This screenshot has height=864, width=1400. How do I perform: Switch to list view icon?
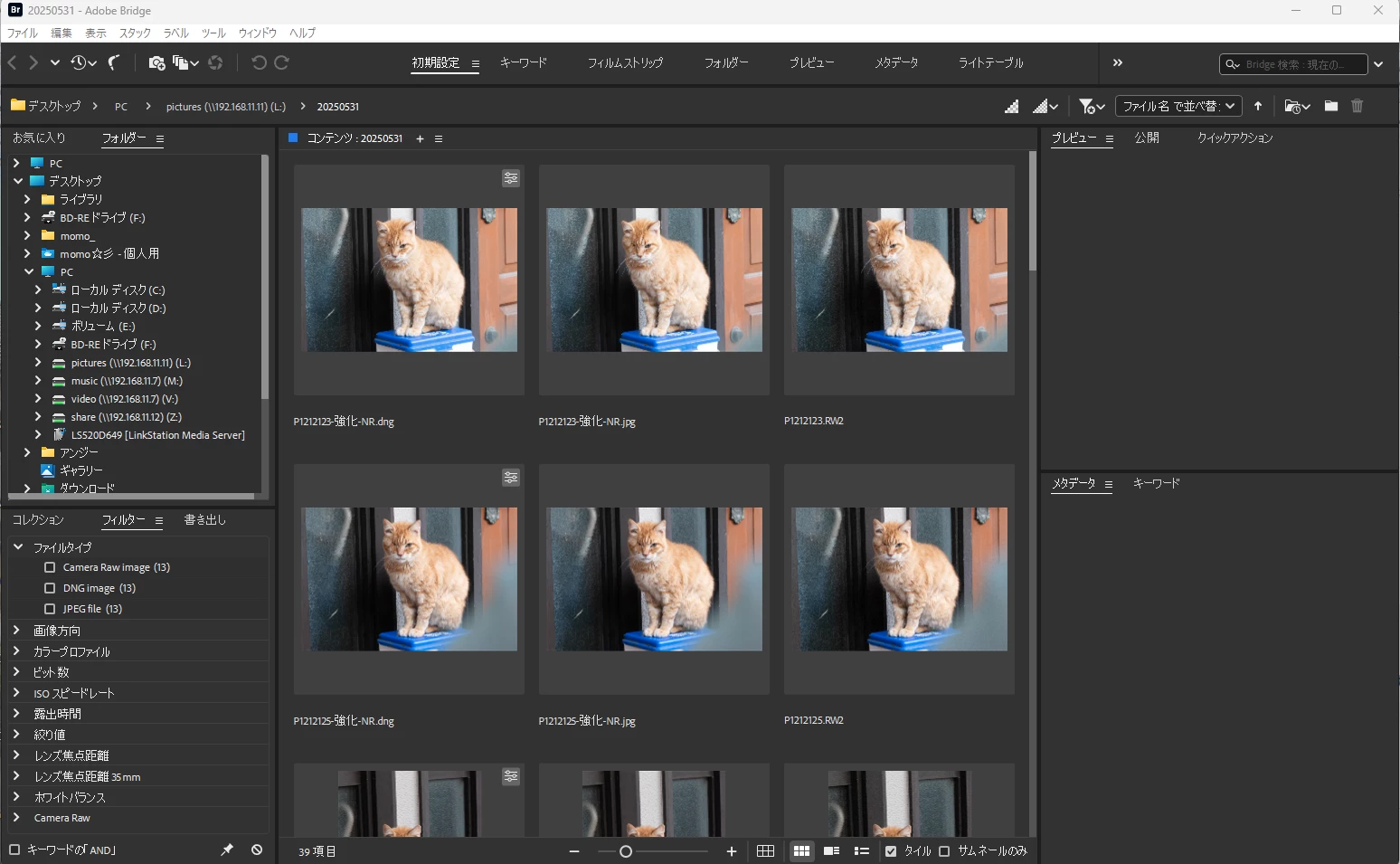(862, 851)
